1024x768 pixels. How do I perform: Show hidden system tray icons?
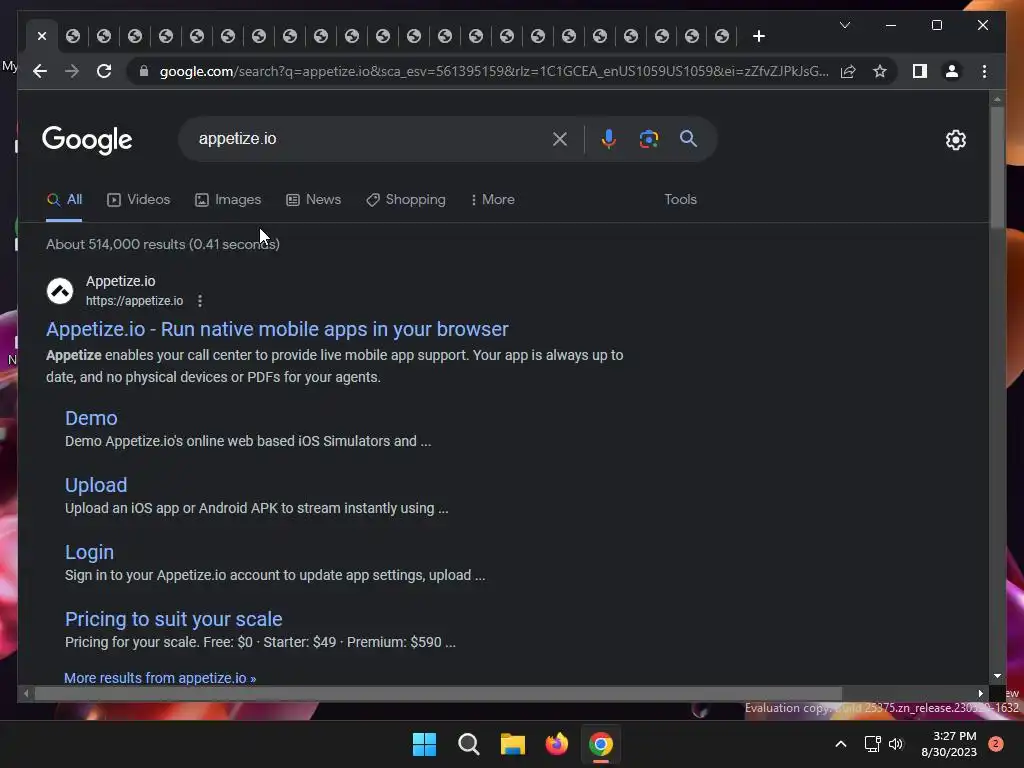point(840,744)
